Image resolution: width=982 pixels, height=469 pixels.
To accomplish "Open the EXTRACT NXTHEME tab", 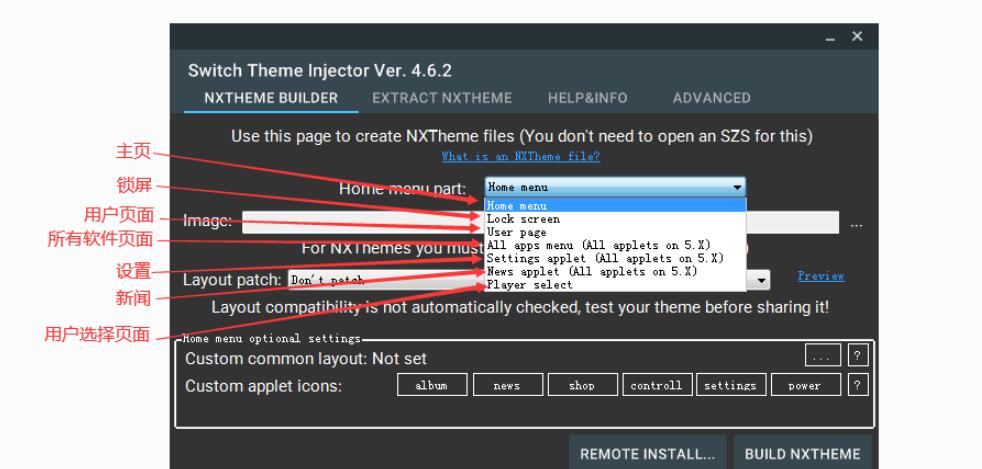I will (x=442, y=98).
